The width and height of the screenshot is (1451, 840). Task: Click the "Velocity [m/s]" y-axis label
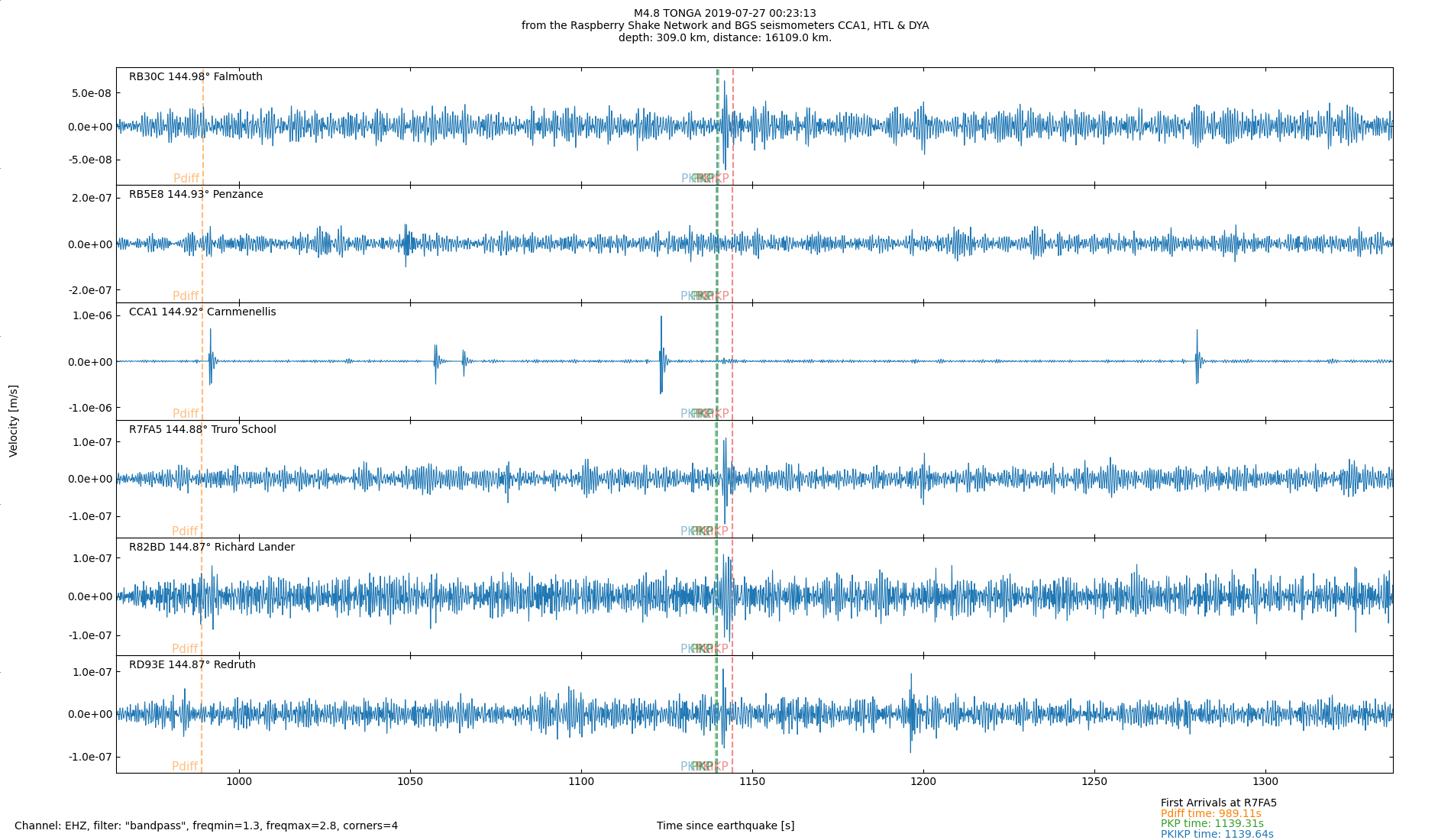[13, 421]
